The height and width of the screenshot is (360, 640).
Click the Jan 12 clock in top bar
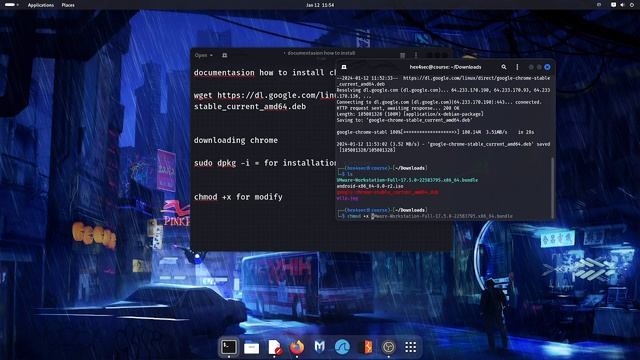(x=320, y=5)
